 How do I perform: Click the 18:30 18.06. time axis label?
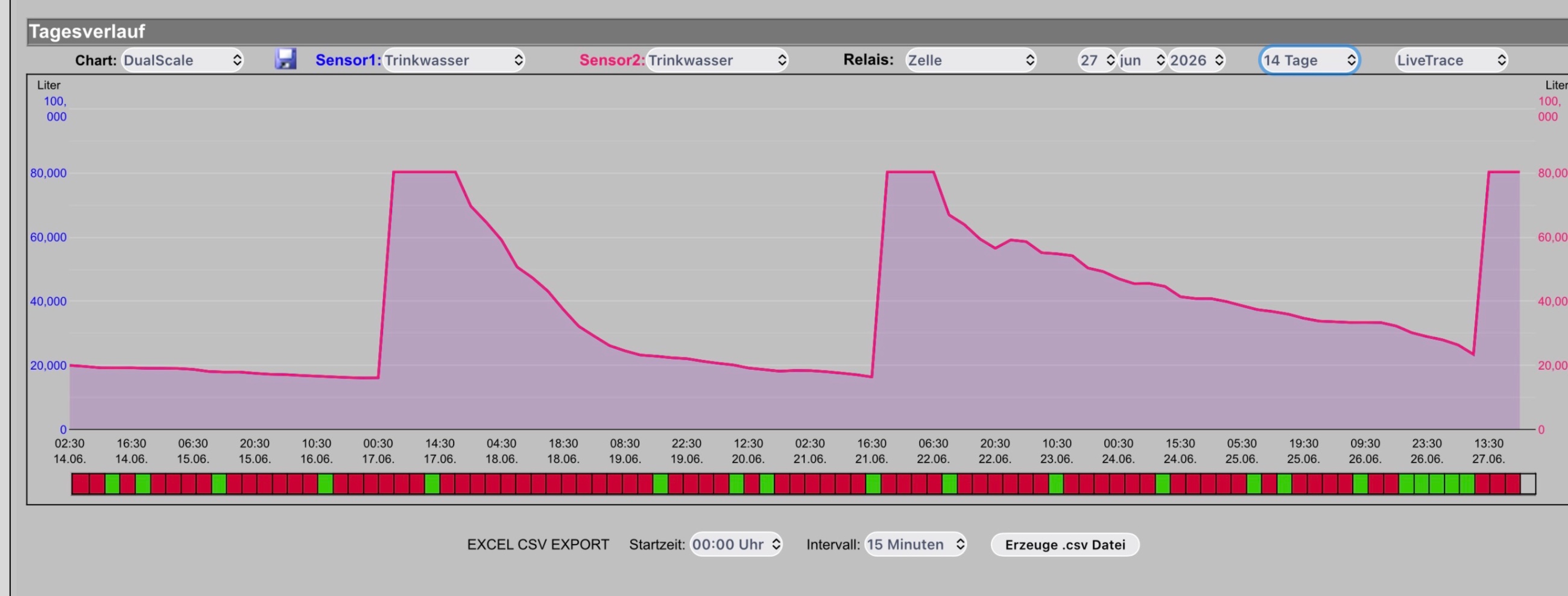pyautogui.click(x=563, y=451)
